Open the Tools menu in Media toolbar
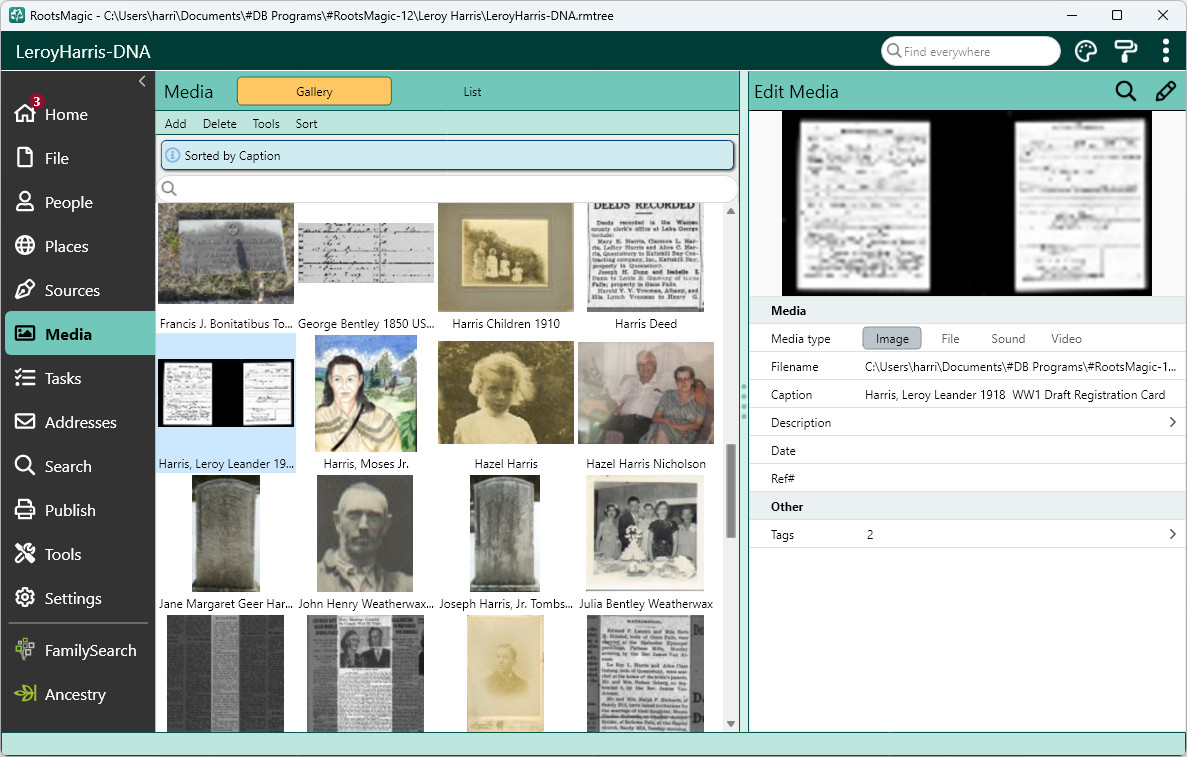Viewport: 1187px width, 757px height. (x=266, y=123)
